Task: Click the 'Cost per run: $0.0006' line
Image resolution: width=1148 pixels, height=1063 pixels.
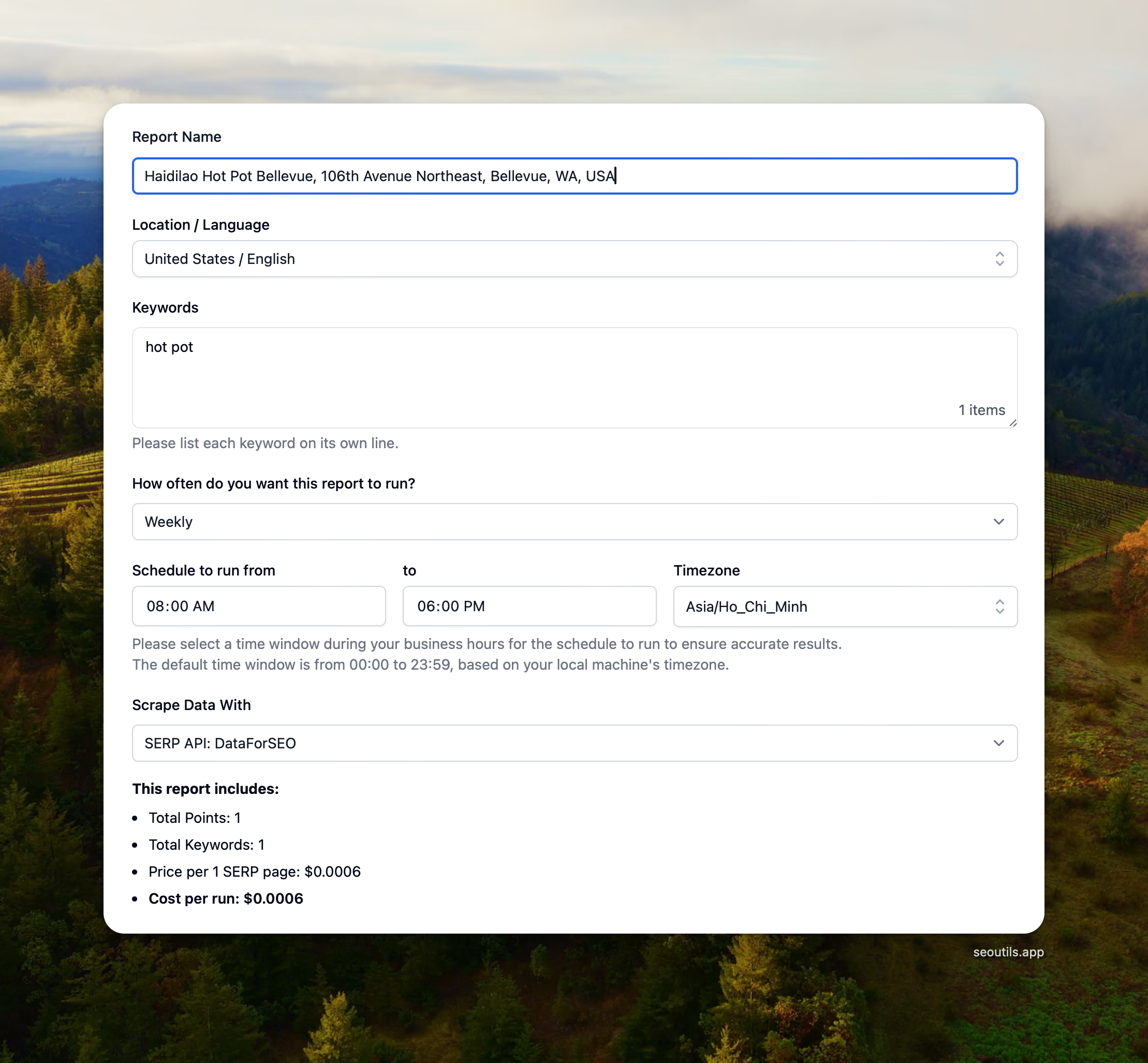Action: tap(226, 898)
